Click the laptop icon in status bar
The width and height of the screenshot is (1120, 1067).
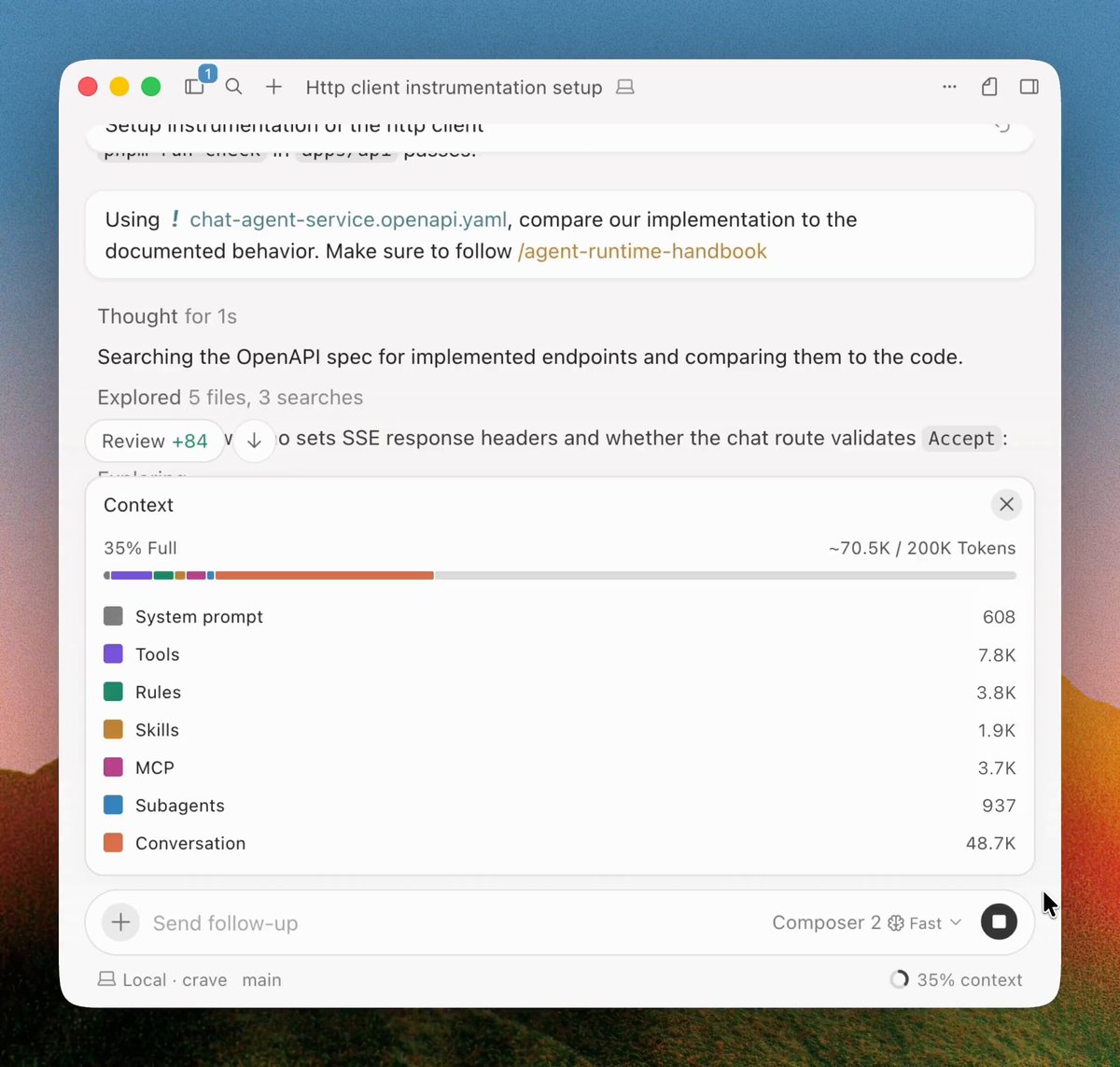(x=106, y=979)
